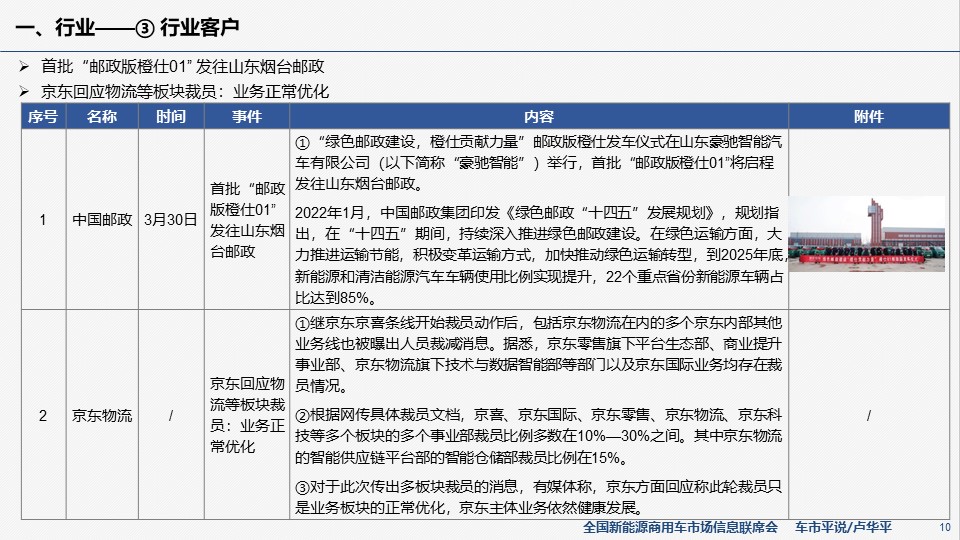Click the 序号 column header
This screenshot has height=540, width=960.
43,116
